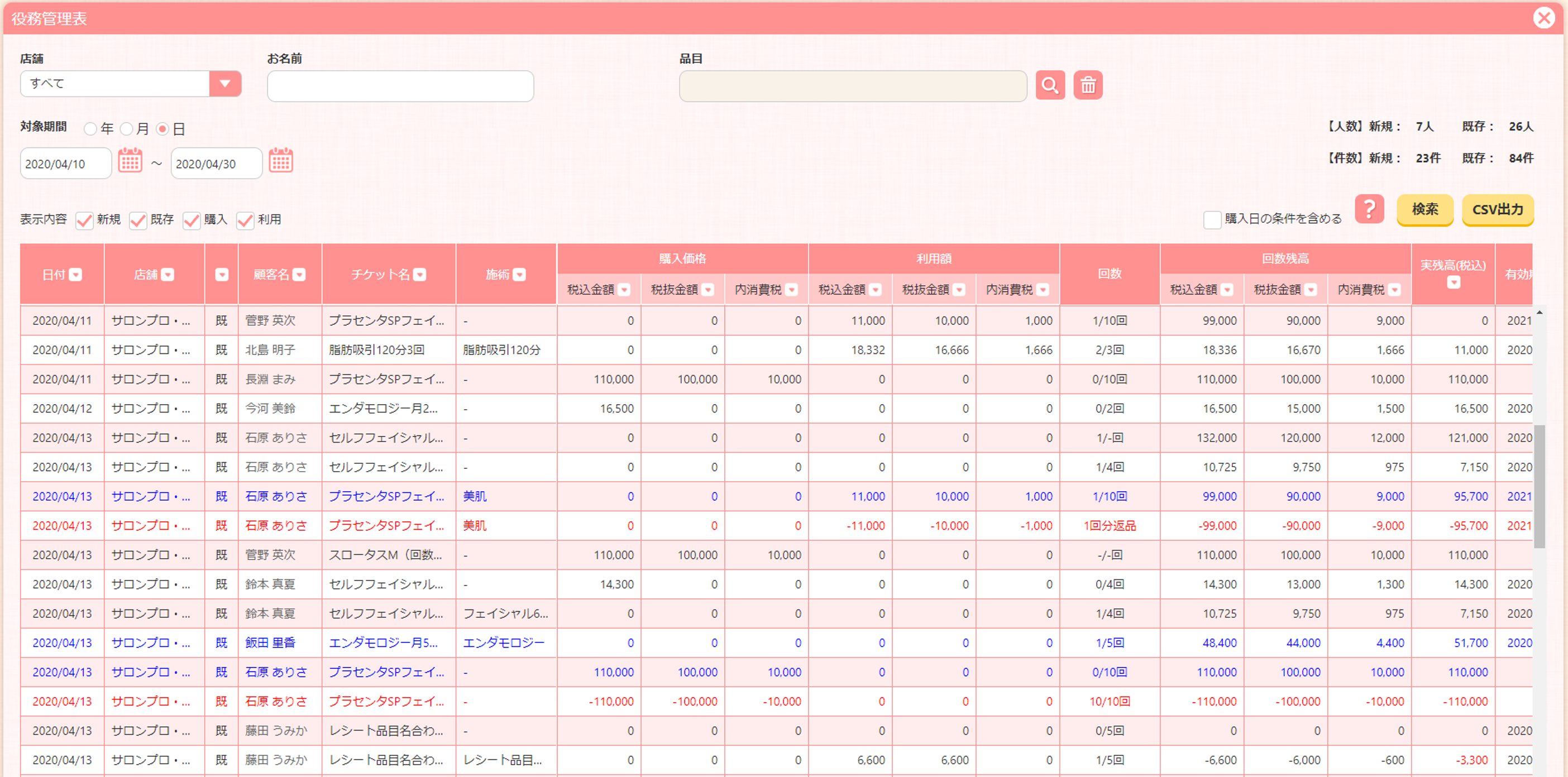The height and width of the screenshot is (777, 1568).
Task: Open filter arrow of the unlabeled column before 顧客名
Action: coord(222,275)
